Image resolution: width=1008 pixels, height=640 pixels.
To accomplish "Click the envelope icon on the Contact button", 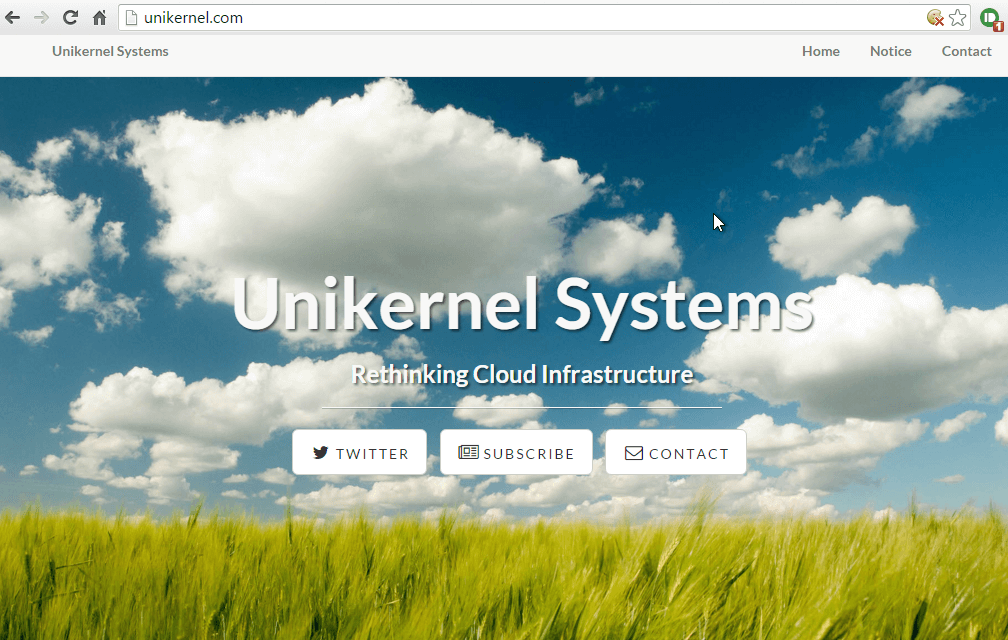I will (x=634, y=452).
